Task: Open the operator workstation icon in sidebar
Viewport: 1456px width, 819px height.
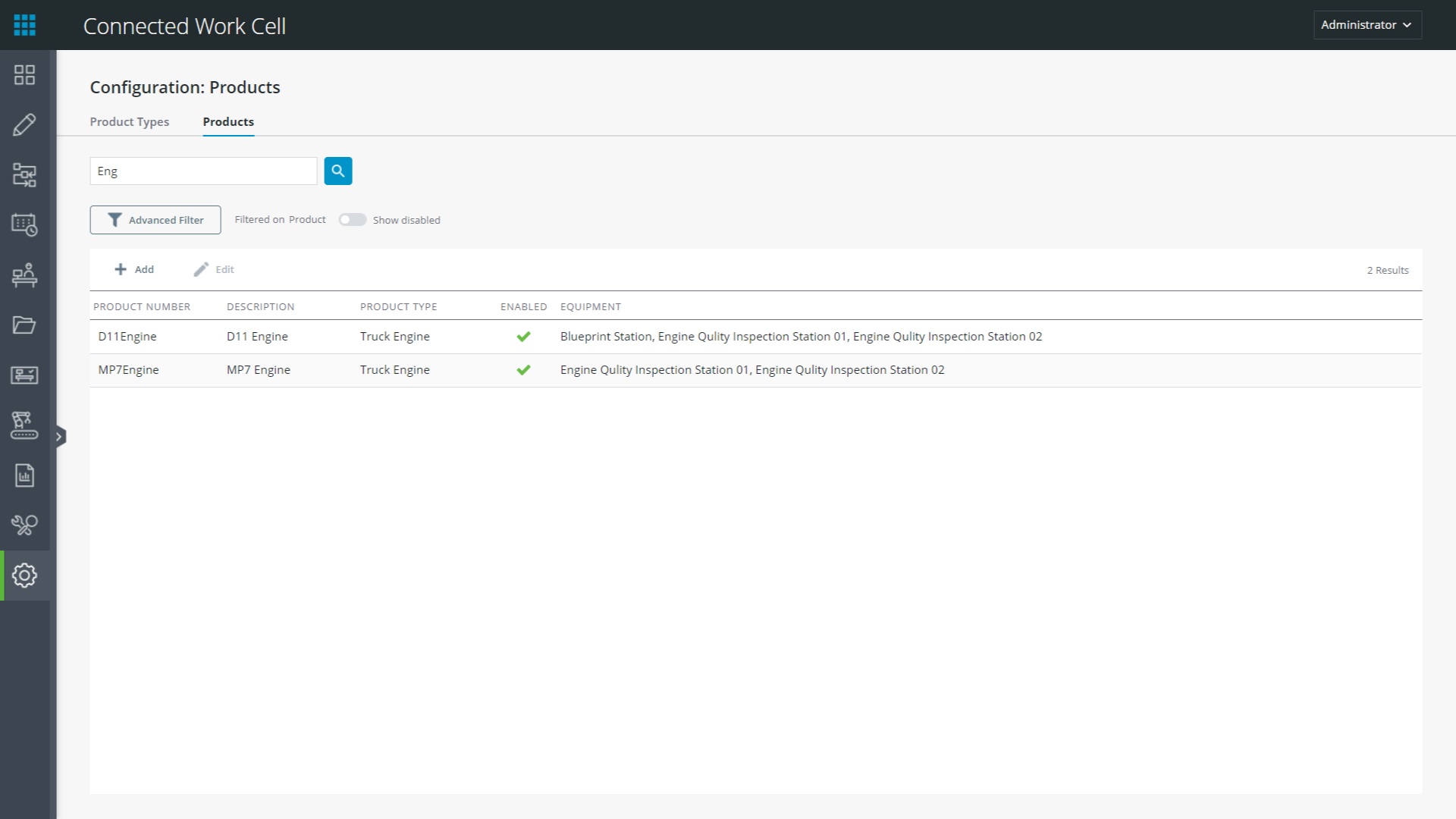Action: click(24, 275)
